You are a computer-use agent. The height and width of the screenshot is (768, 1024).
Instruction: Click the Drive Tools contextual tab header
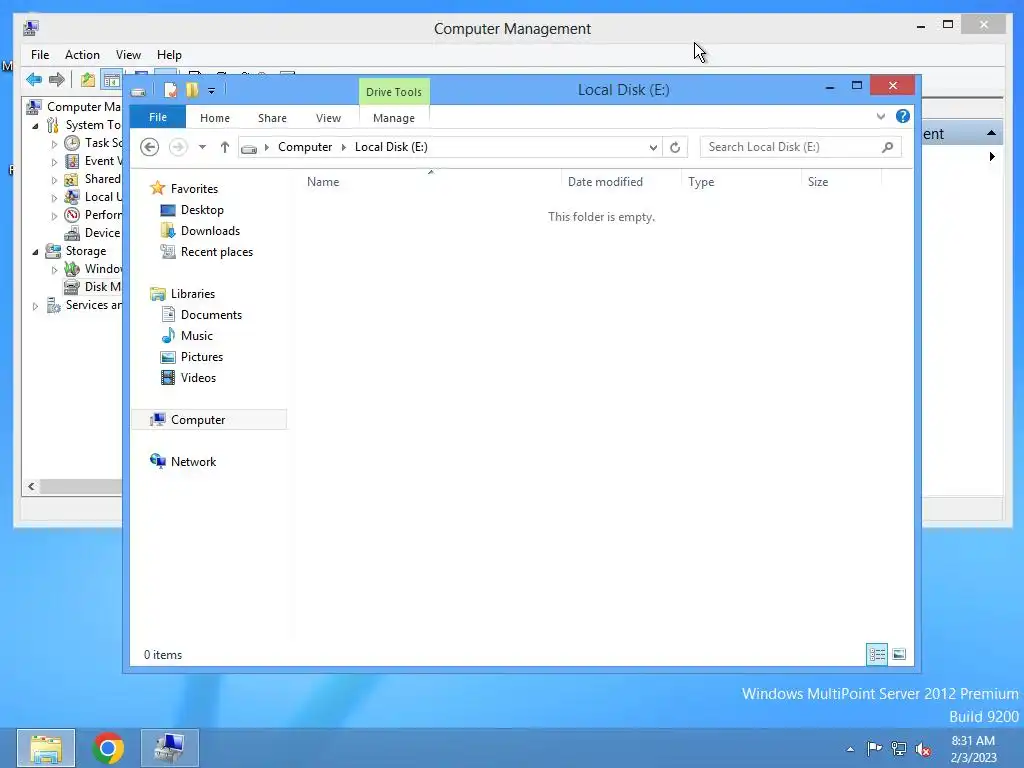(394, 91)
